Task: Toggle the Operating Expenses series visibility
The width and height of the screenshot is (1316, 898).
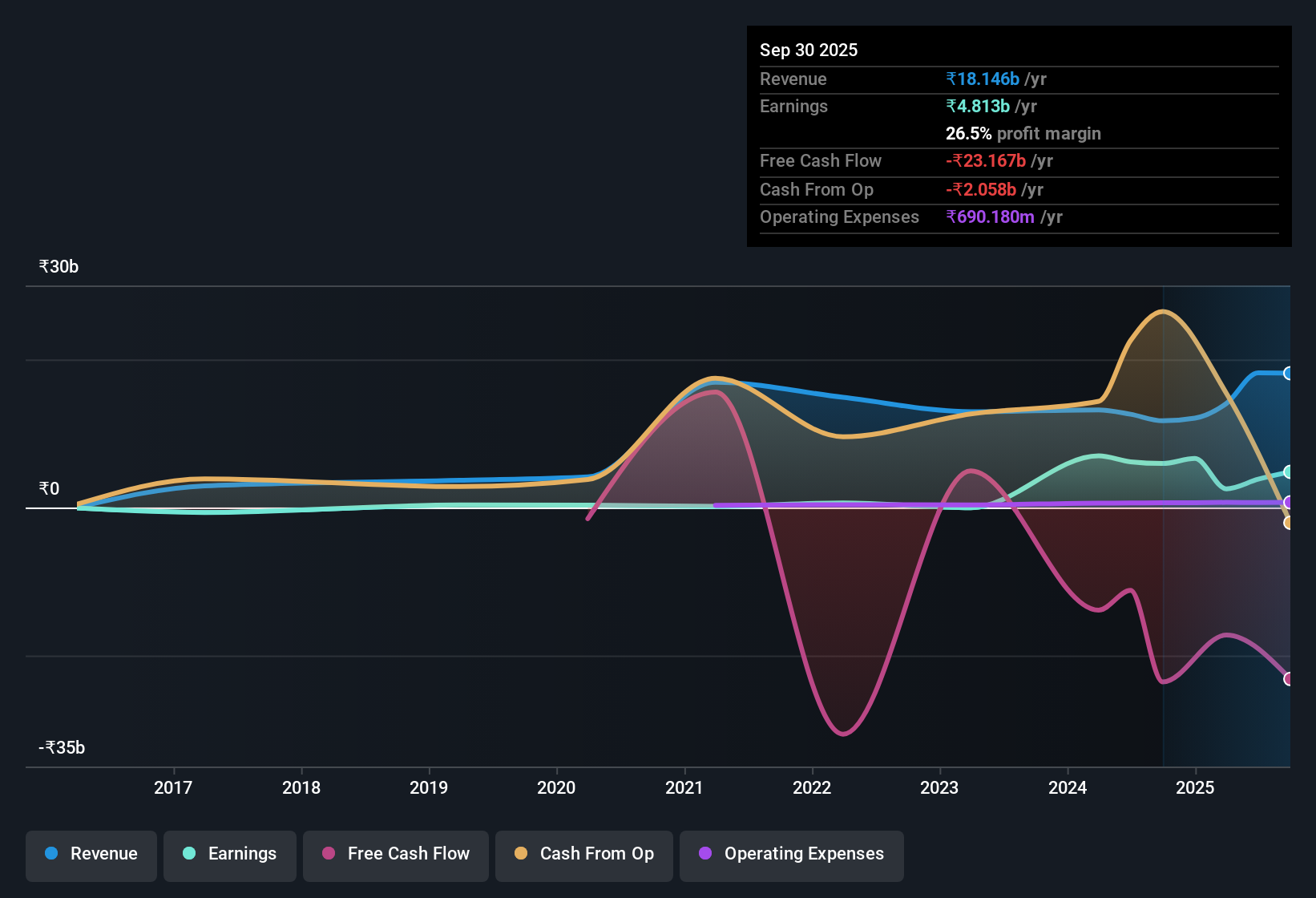Action: coord(791,855)
